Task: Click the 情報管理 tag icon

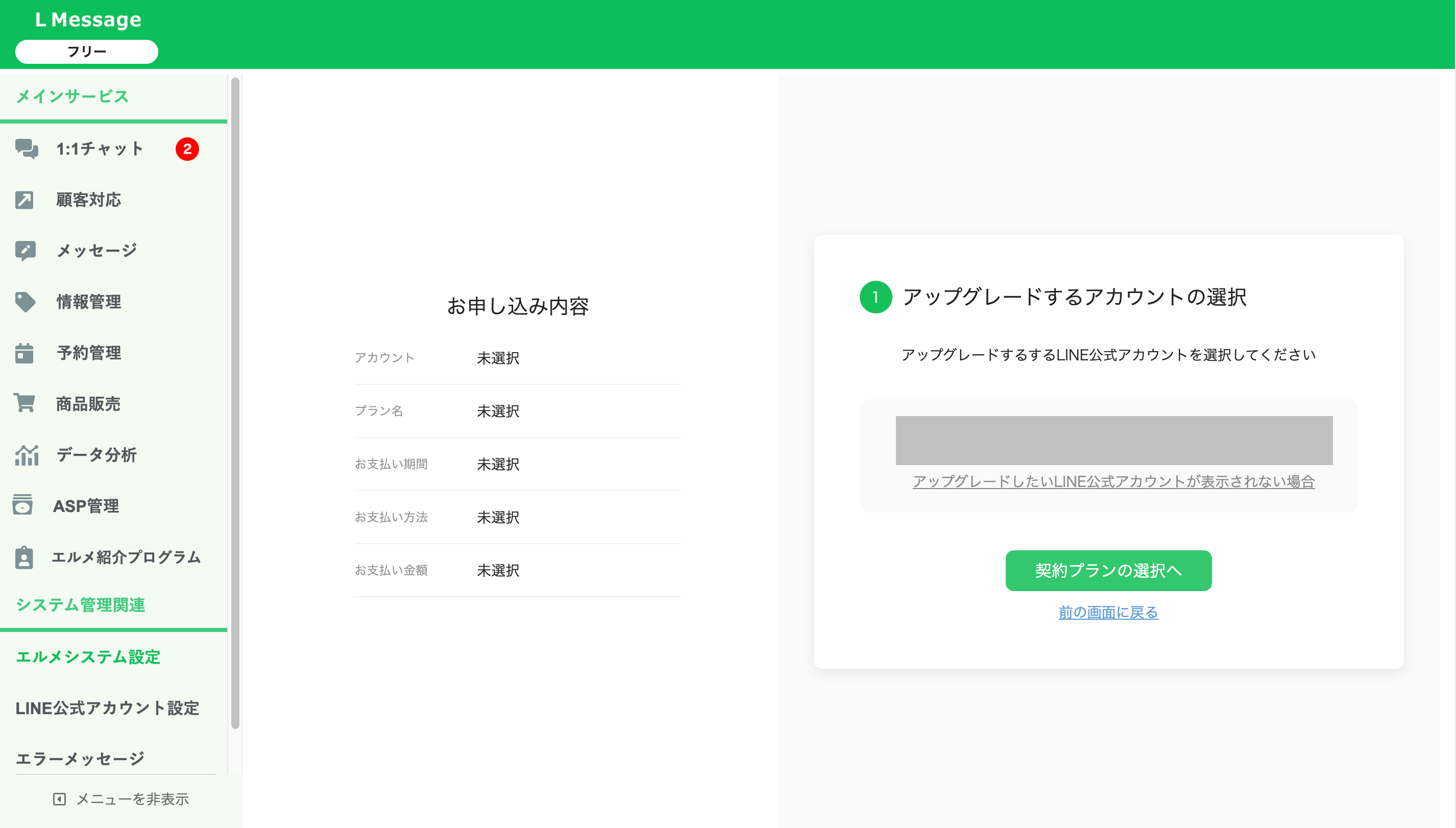Action: (25, 302)
